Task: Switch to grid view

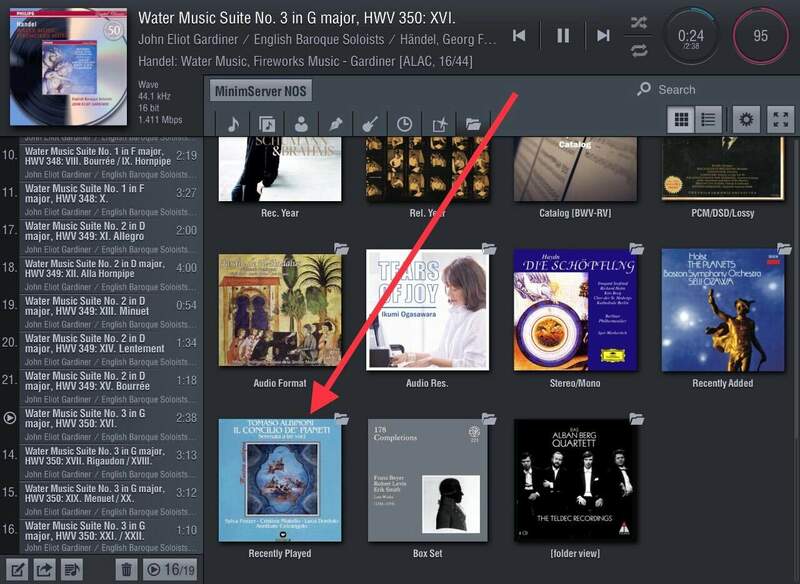Action: click(681, 119)
